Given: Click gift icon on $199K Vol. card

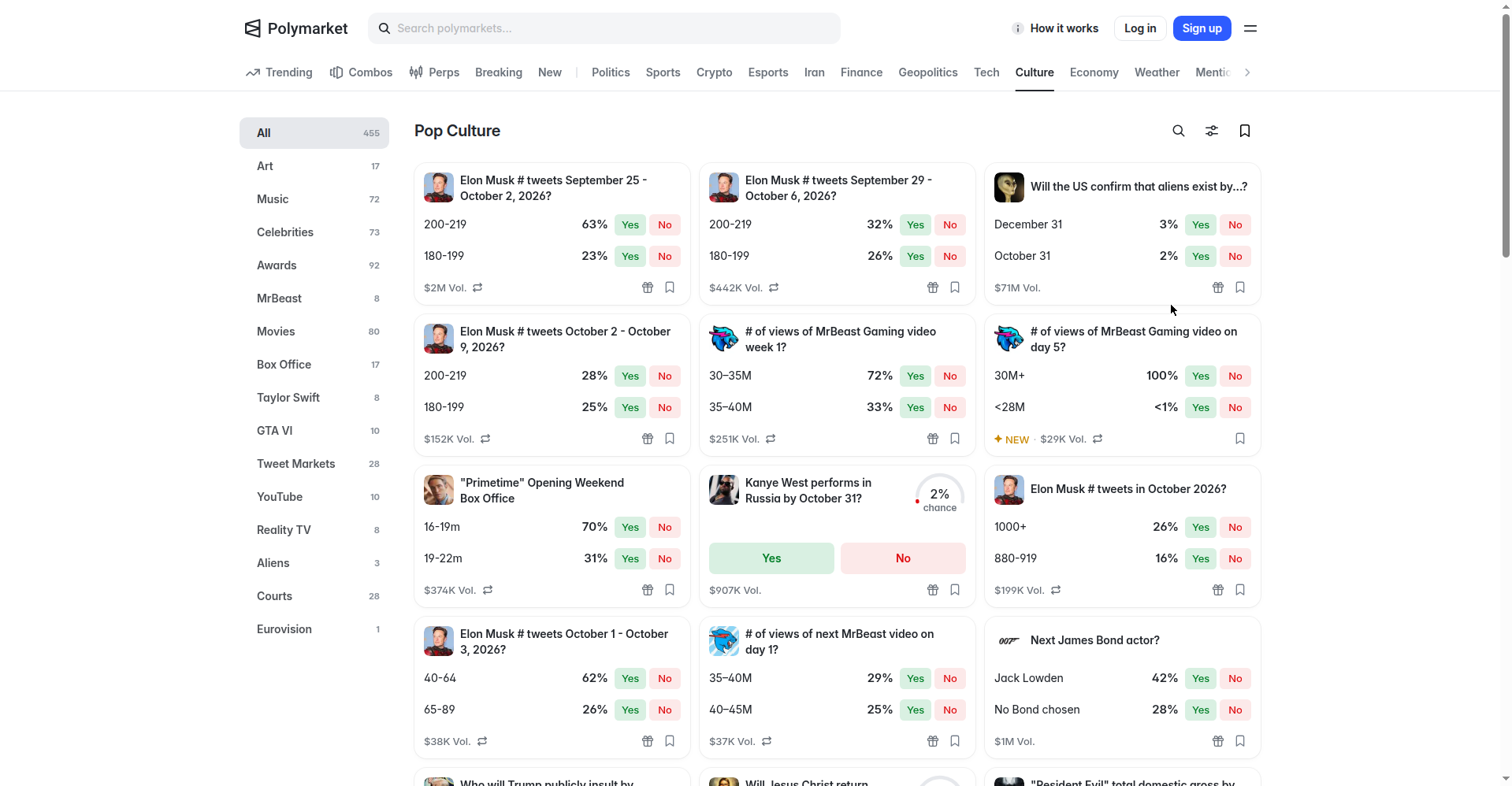Looking at the screenshot, I should pyautogui.click(x=1218, y=590).
